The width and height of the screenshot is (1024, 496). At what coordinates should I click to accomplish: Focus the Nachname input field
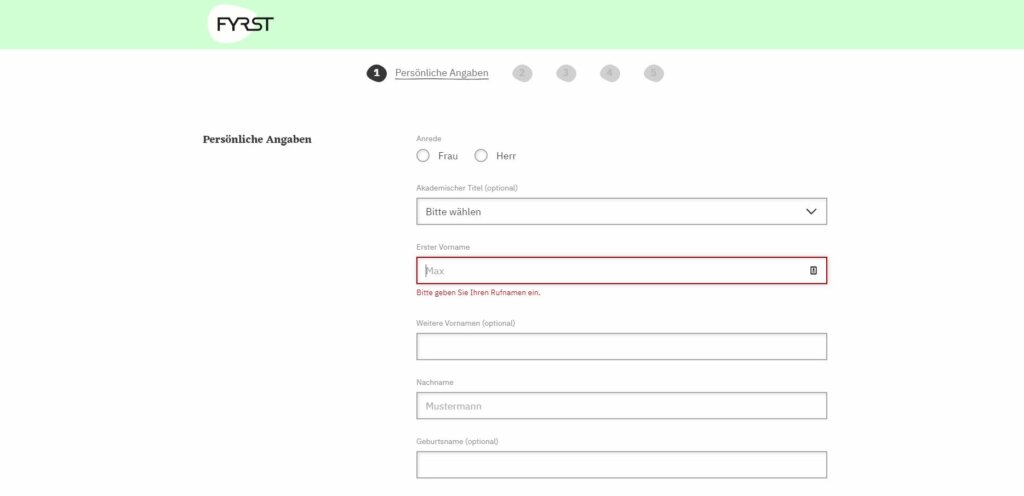pyautogui.click(x=622, y=405)
